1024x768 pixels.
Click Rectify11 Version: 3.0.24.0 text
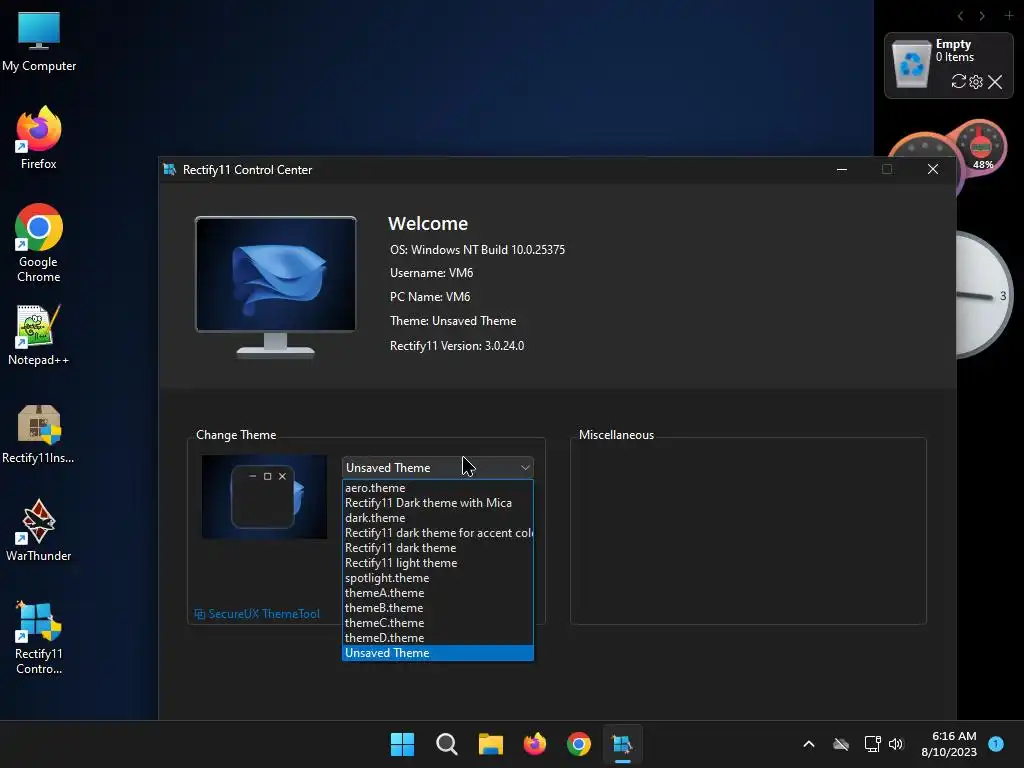457,346
